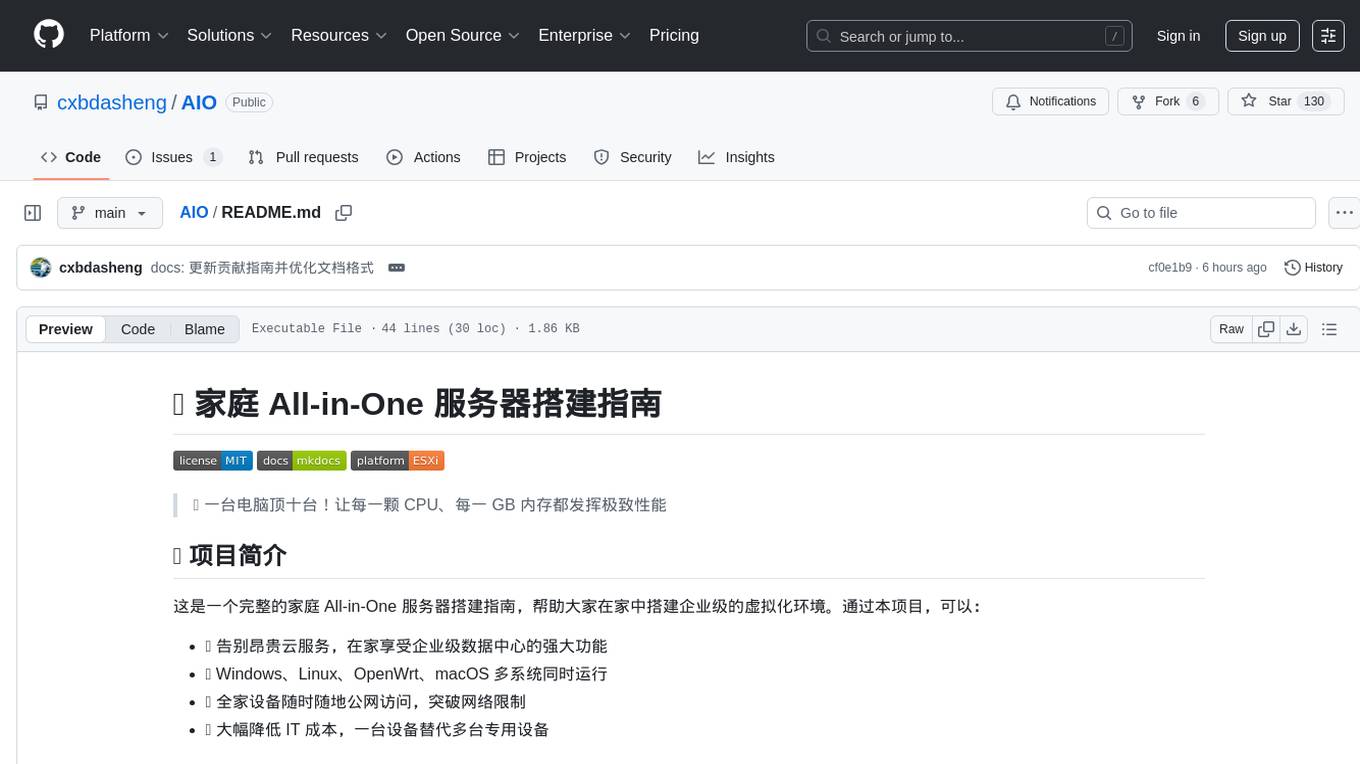Click the Sign in link
This screenshot has height=764, width=1360.
tap(1178, 36)
